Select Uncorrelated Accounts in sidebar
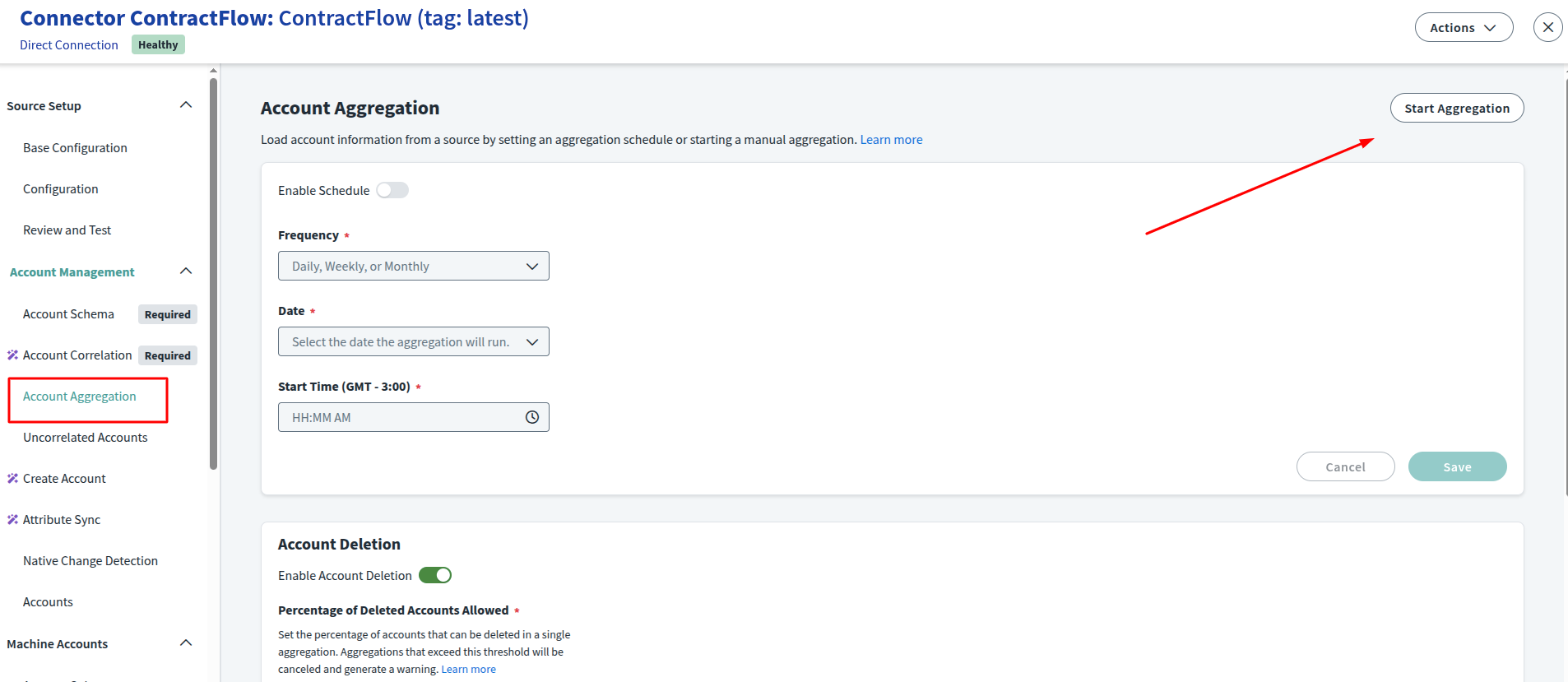This screenshot has height=682, width=1568. (x=86, y=438)
